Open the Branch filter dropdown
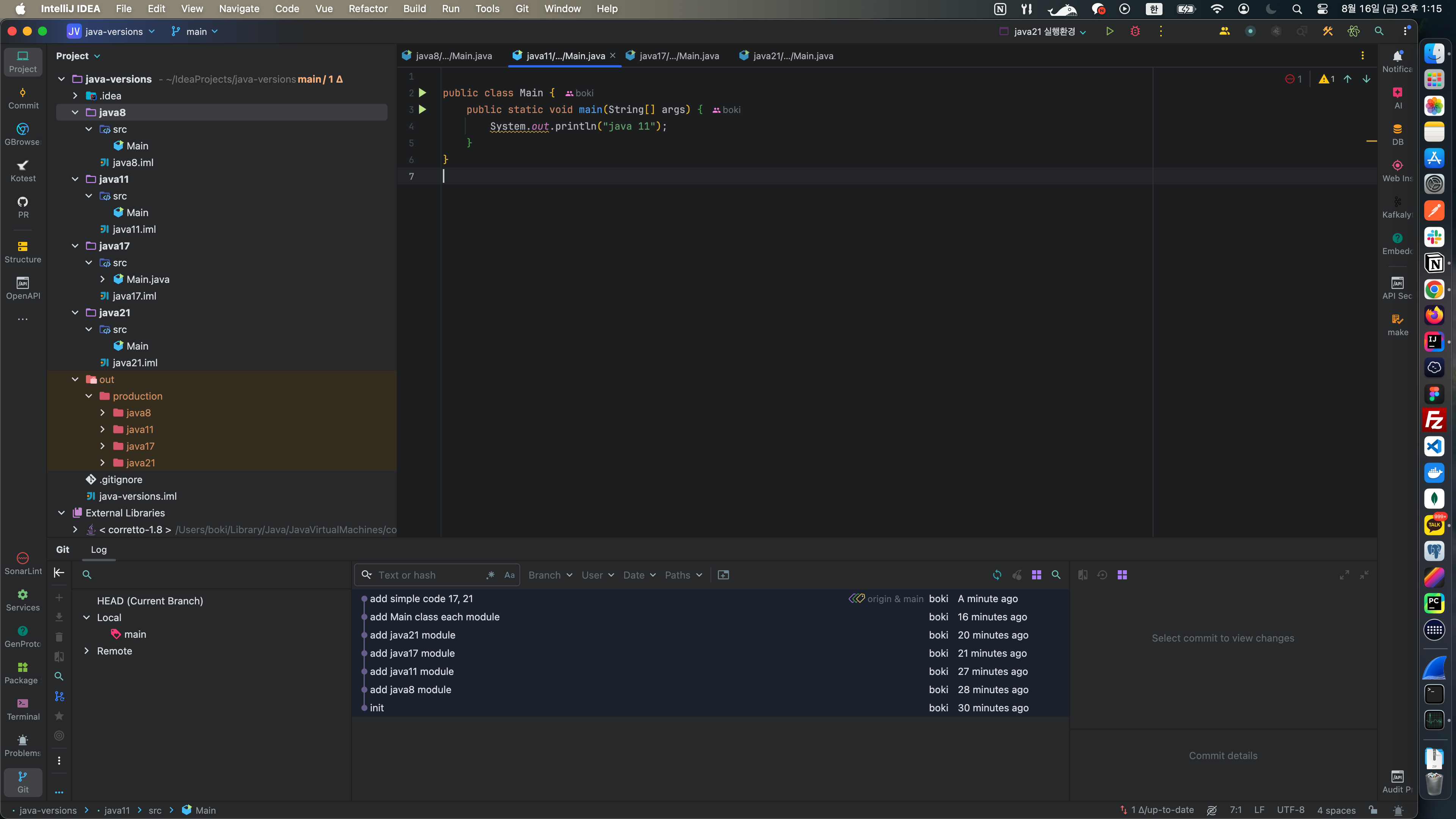The width and height of the screenshot is (1456, 819). 550,575
